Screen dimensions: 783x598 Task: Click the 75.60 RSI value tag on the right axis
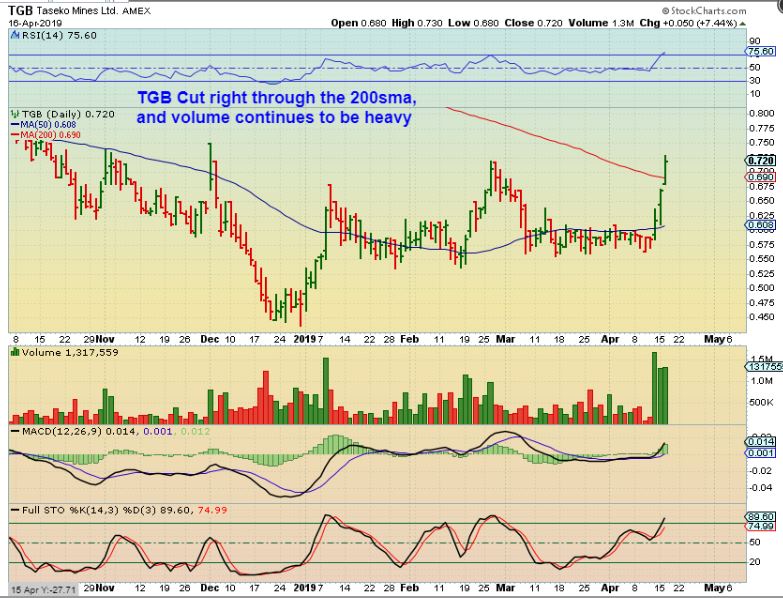[761, 51]
